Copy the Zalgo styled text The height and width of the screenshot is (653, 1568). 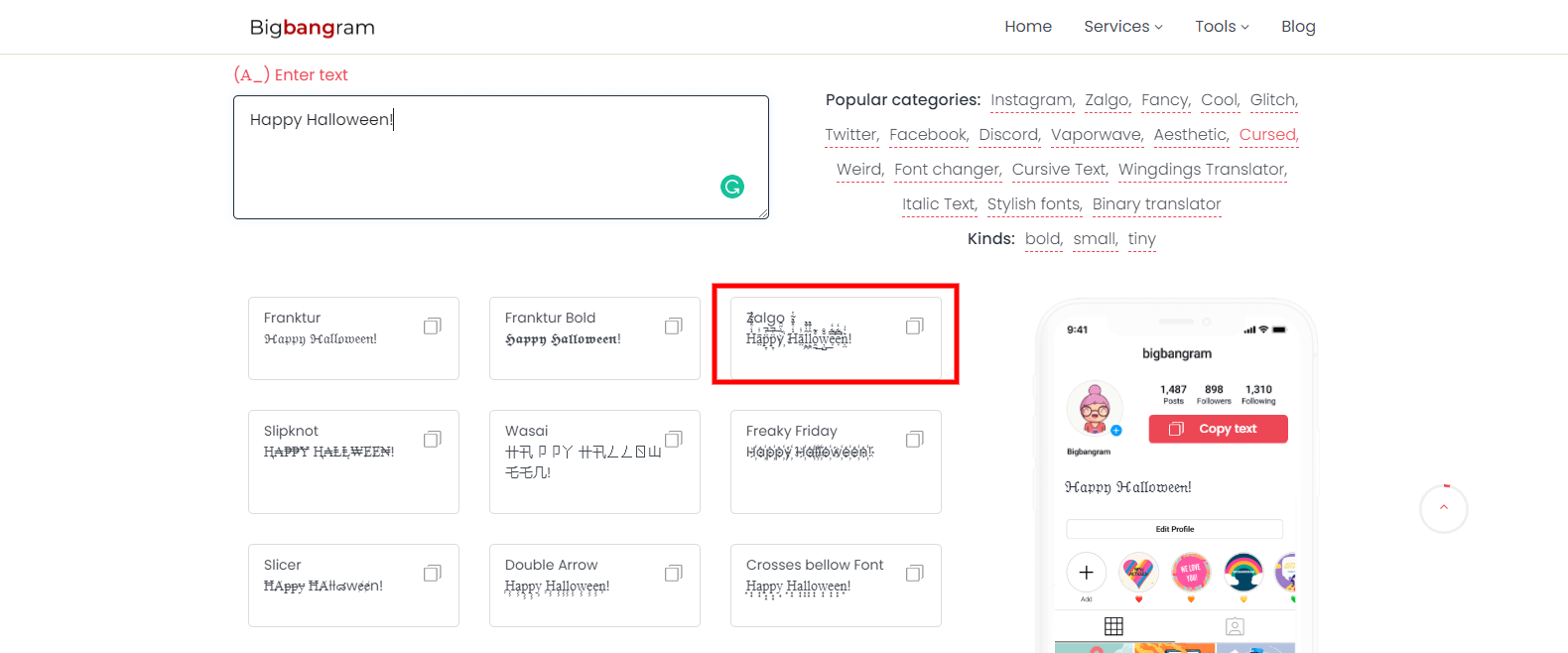point(915,326)
